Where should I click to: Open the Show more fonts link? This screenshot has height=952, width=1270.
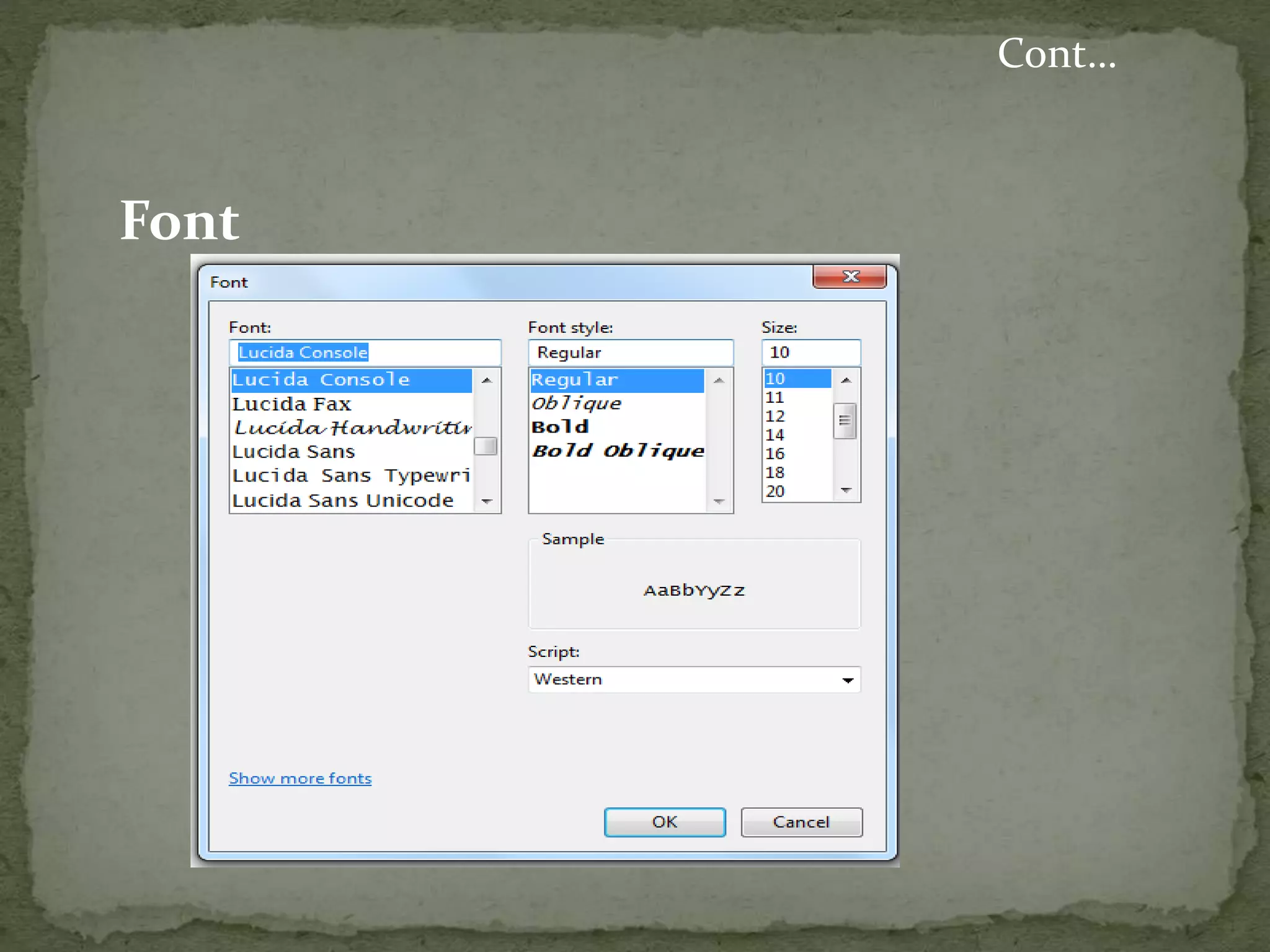[x=300, y=778]
